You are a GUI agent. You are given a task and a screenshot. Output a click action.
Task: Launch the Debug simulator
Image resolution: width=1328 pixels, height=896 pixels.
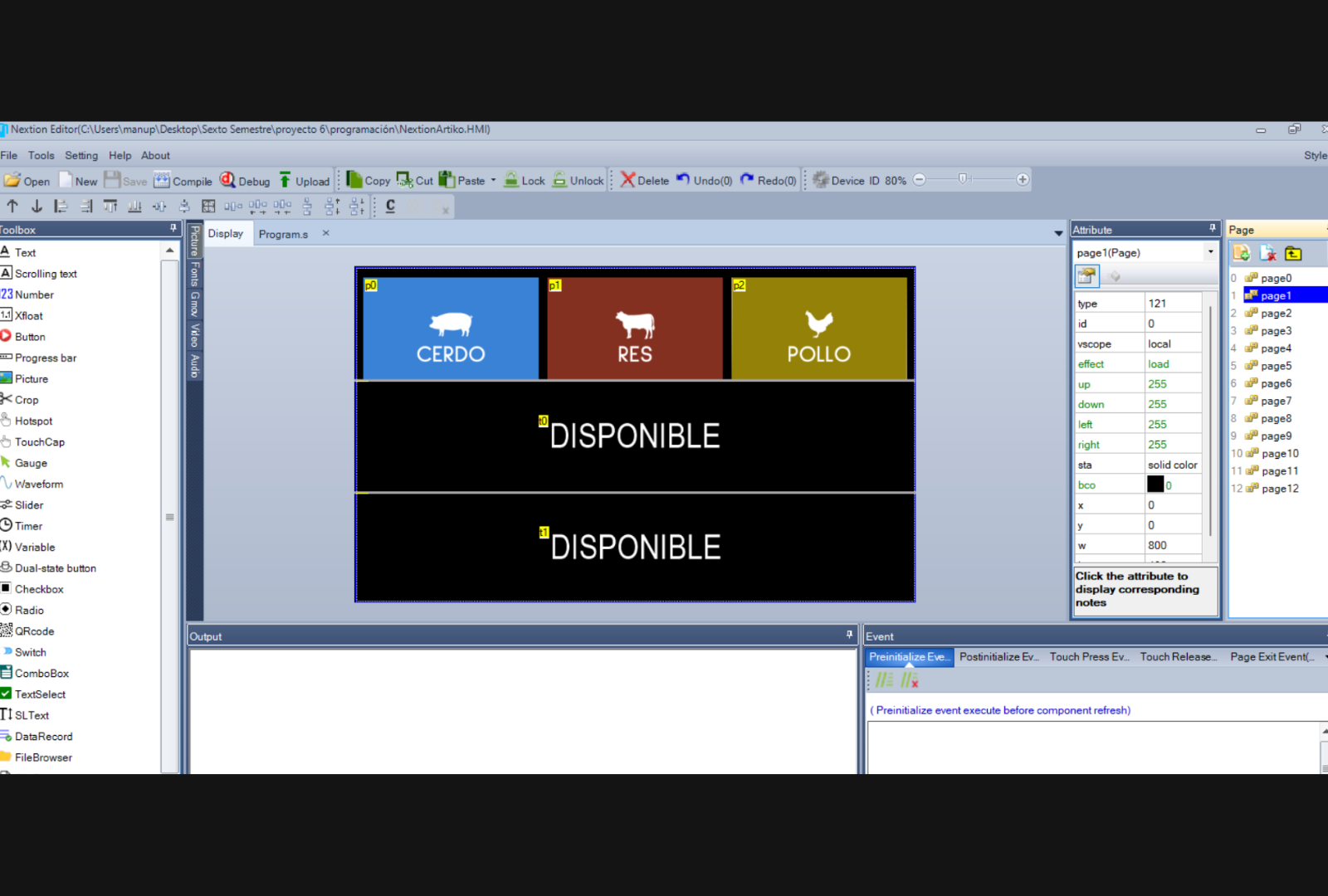[246, 181]
